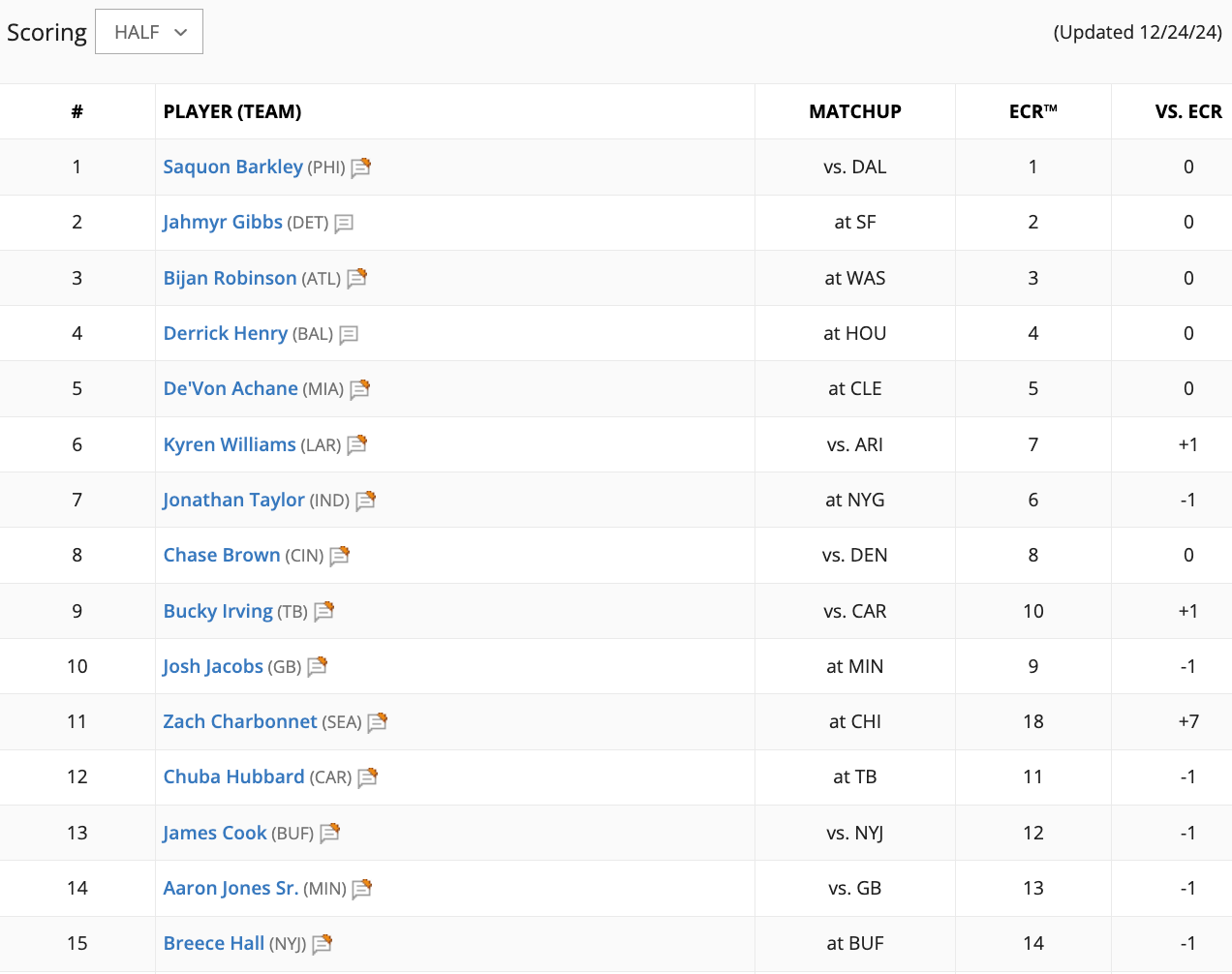Image resolution: width=1232 pixels, height=974 pixels.
Task: Select the 'at MIN' matchup cell
Action: 855,666
